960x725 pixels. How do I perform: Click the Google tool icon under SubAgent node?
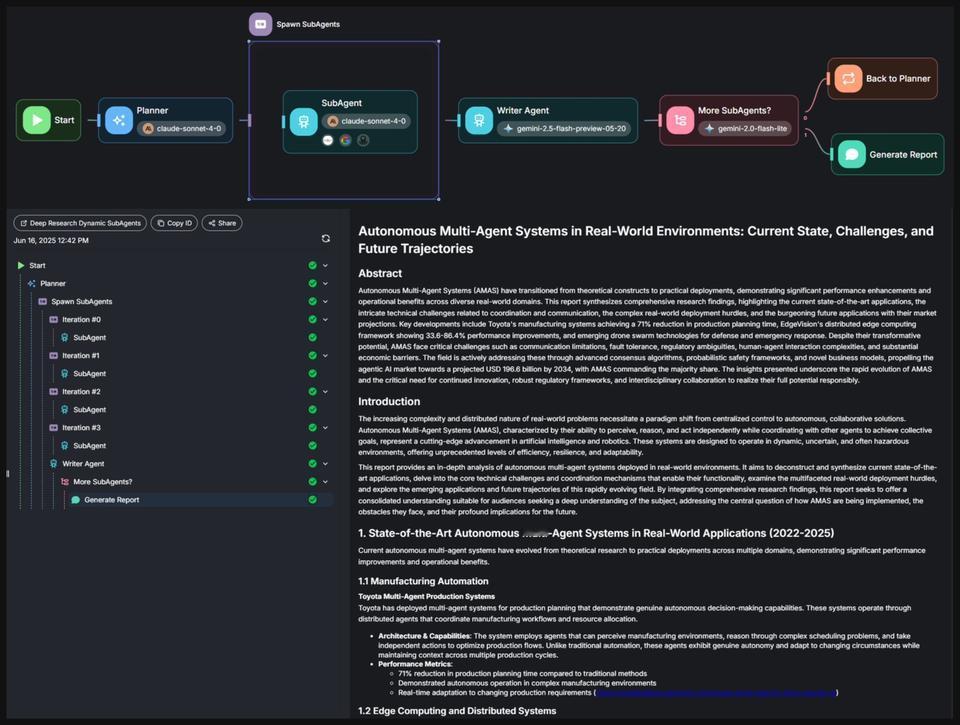click(x=345, y=140)
